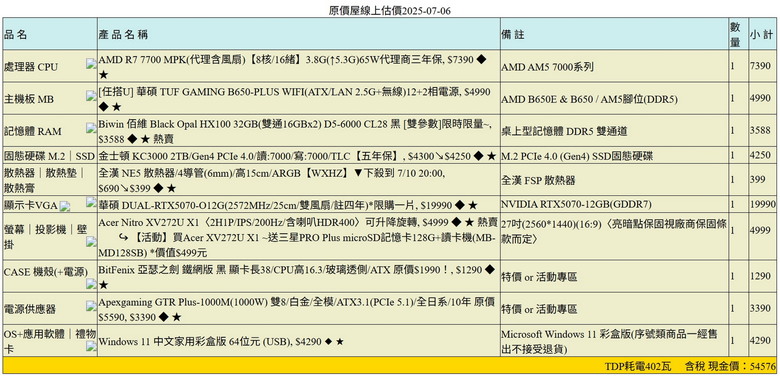Select the 顯示卡VGA category label
This screenshot has height=376, width=780.
click(31, 205)
